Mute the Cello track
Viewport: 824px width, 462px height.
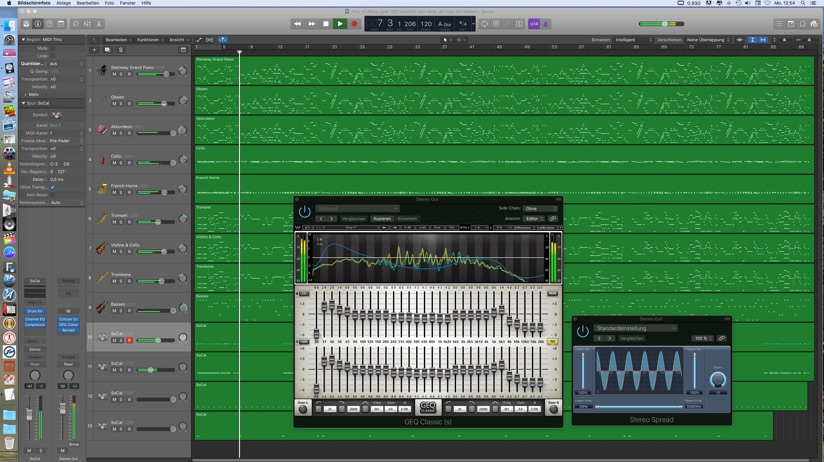point(114,163)
